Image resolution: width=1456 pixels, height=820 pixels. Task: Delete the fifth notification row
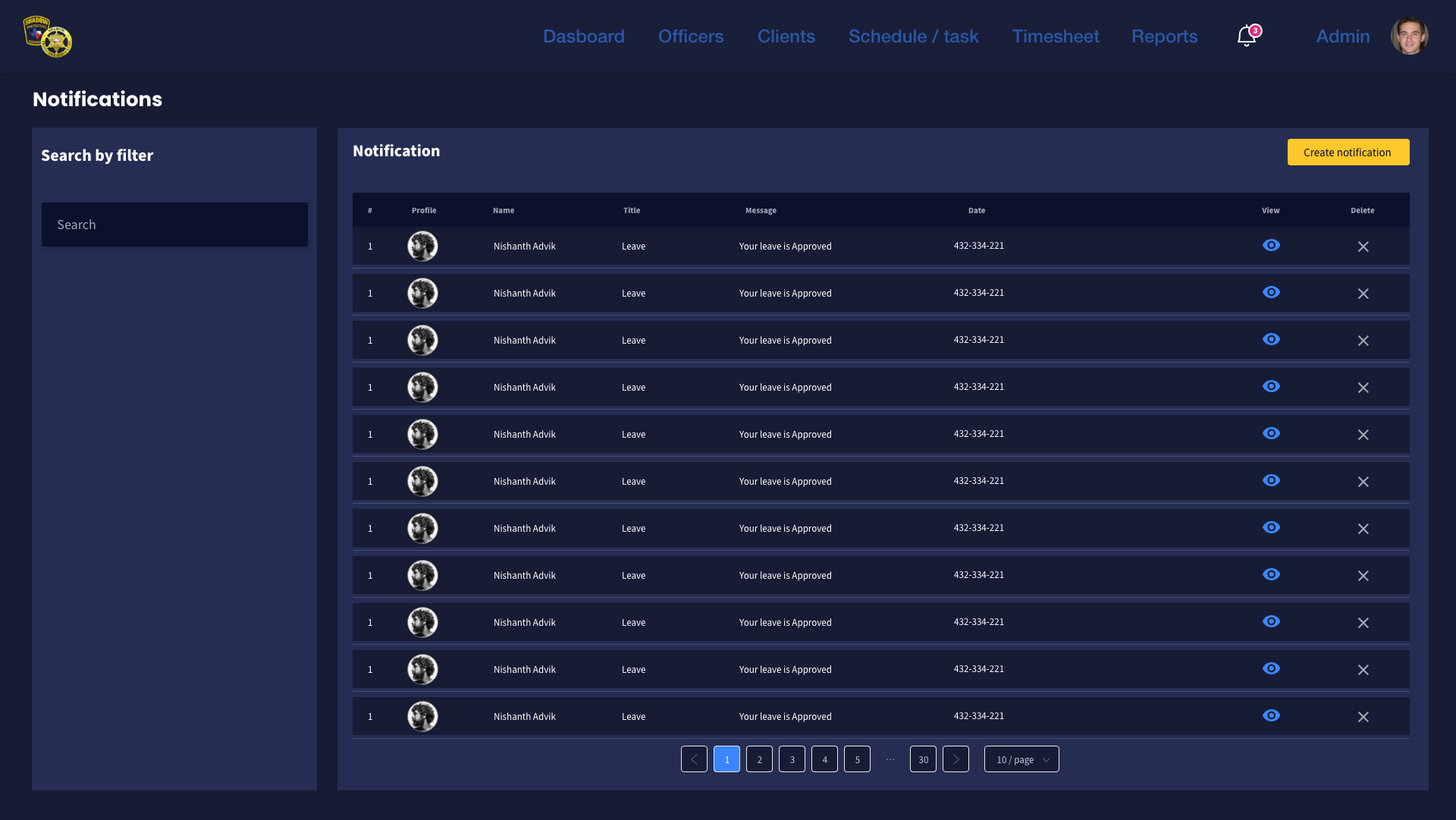[x=1363, y=435]
